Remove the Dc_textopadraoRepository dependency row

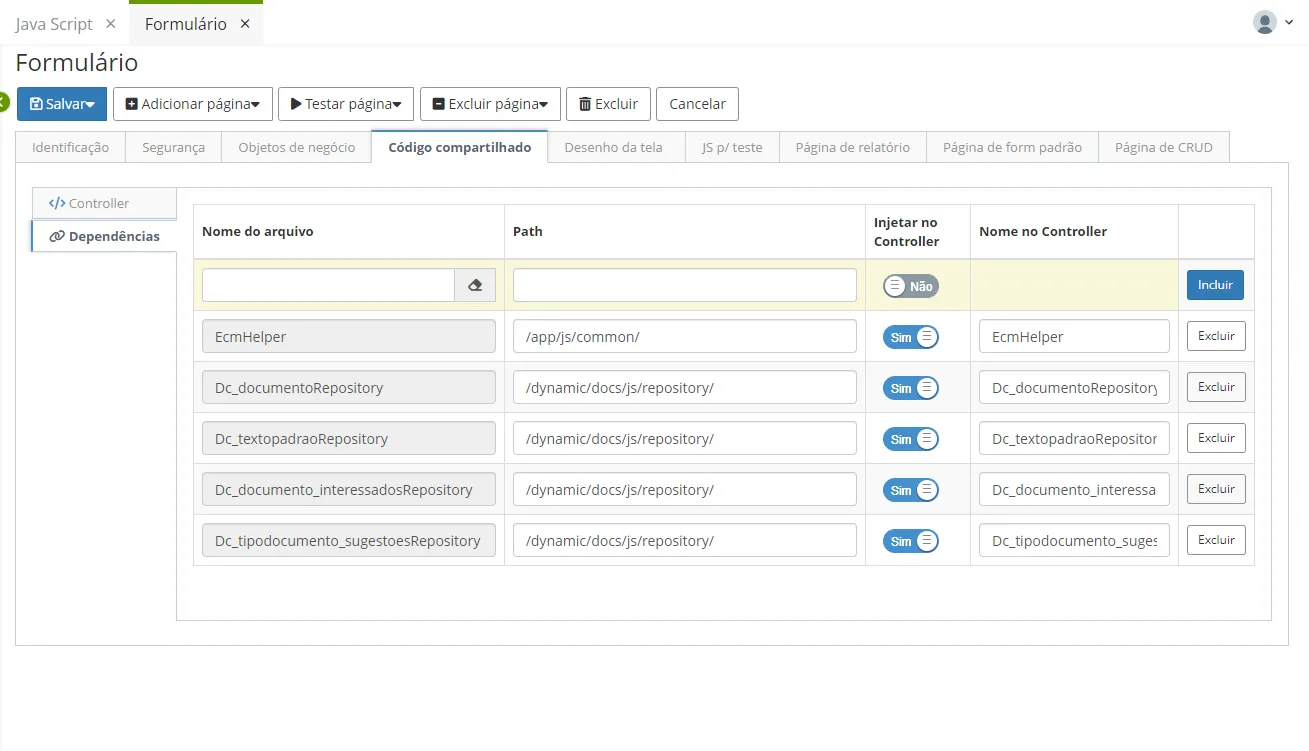(1216, 438)
